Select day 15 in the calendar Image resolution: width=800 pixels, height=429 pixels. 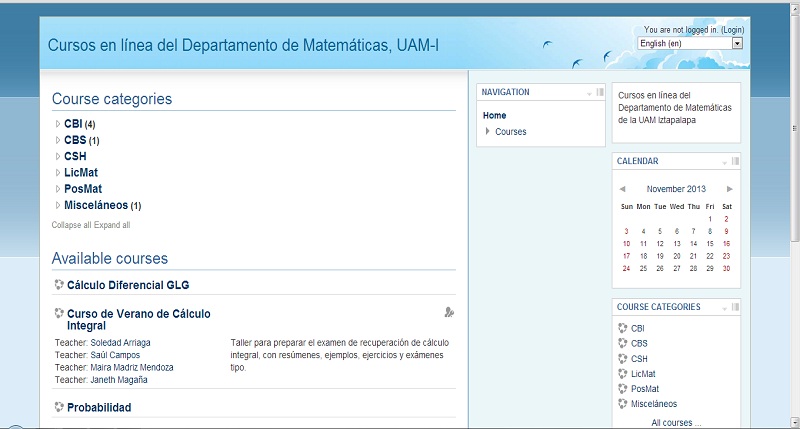(710, 244)
